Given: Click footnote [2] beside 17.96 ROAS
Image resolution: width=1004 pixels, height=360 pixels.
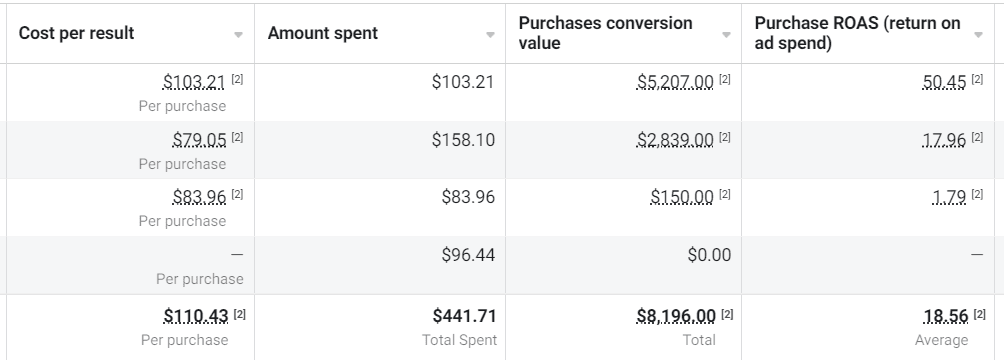Looking at the screenshot, I should (x=977, y=137).
